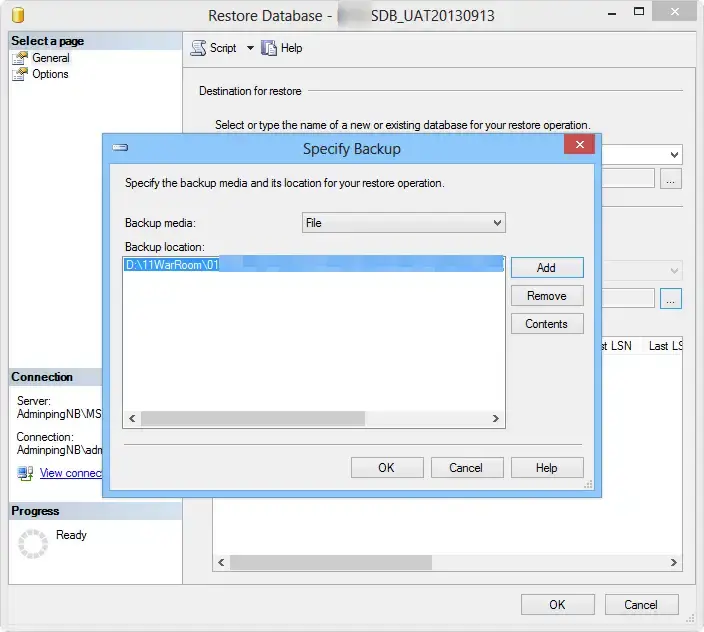Select the Options page
704x632 pixels.
coord(50,74)
